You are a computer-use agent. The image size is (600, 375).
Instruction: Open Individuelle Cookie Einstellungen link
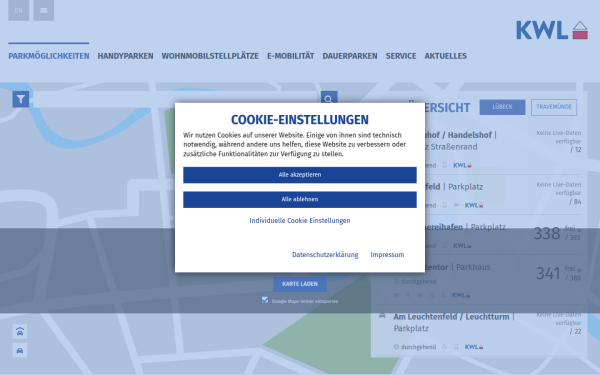(x=300, y=220)
